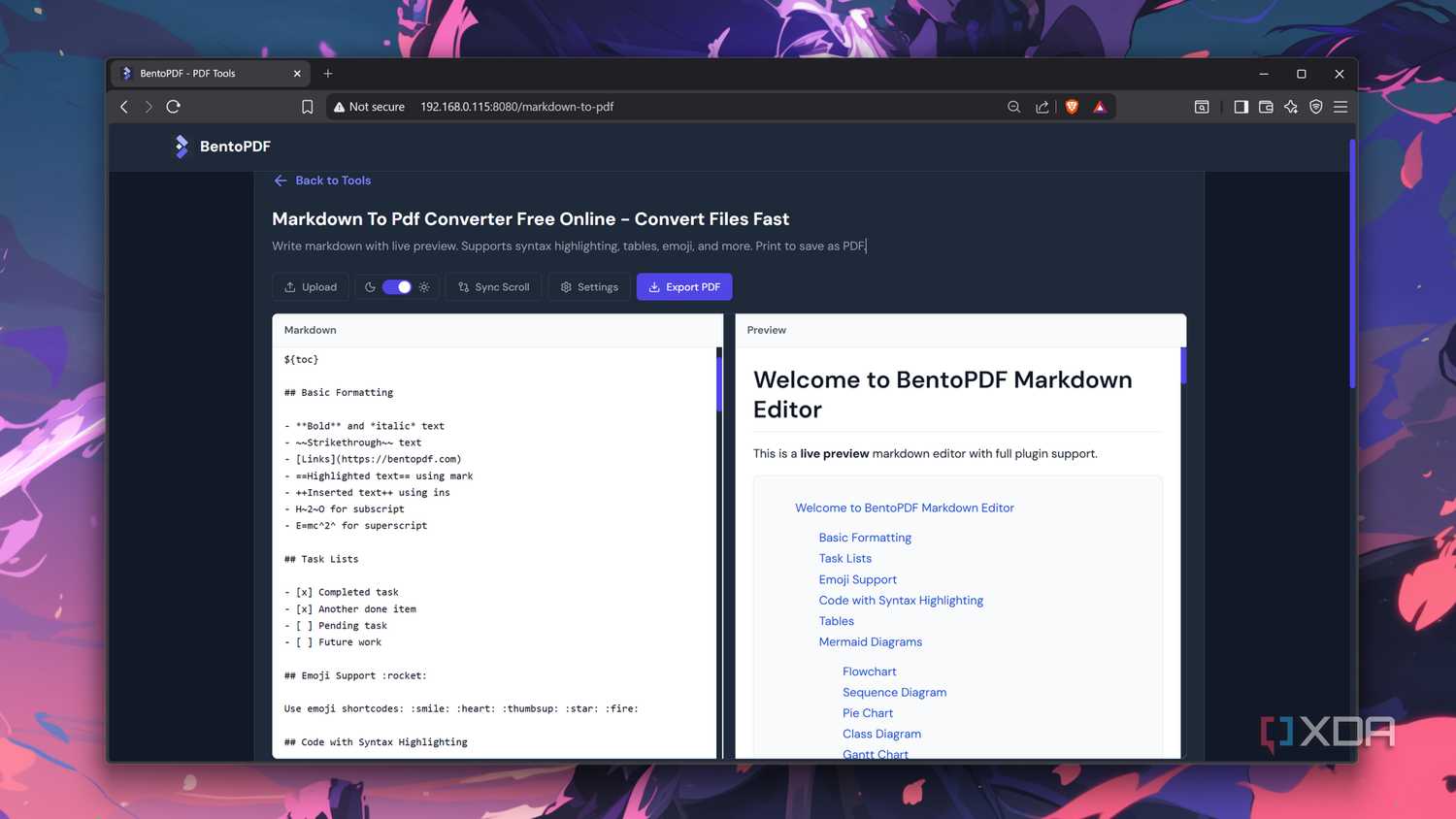The width and height of the screenshot is (1456, 819).
Task: Jump to Class Diagram in contents
Action: [x=882, y=734]
